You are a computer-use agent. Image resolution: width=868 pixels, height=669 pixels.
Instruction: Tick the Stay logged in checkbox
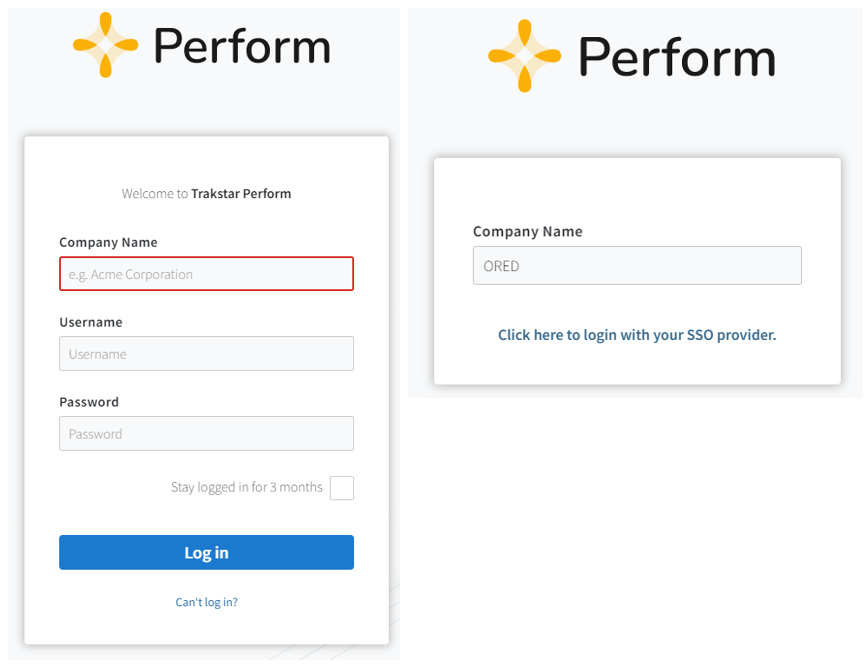pyautogui.click(x=342, y=488)
